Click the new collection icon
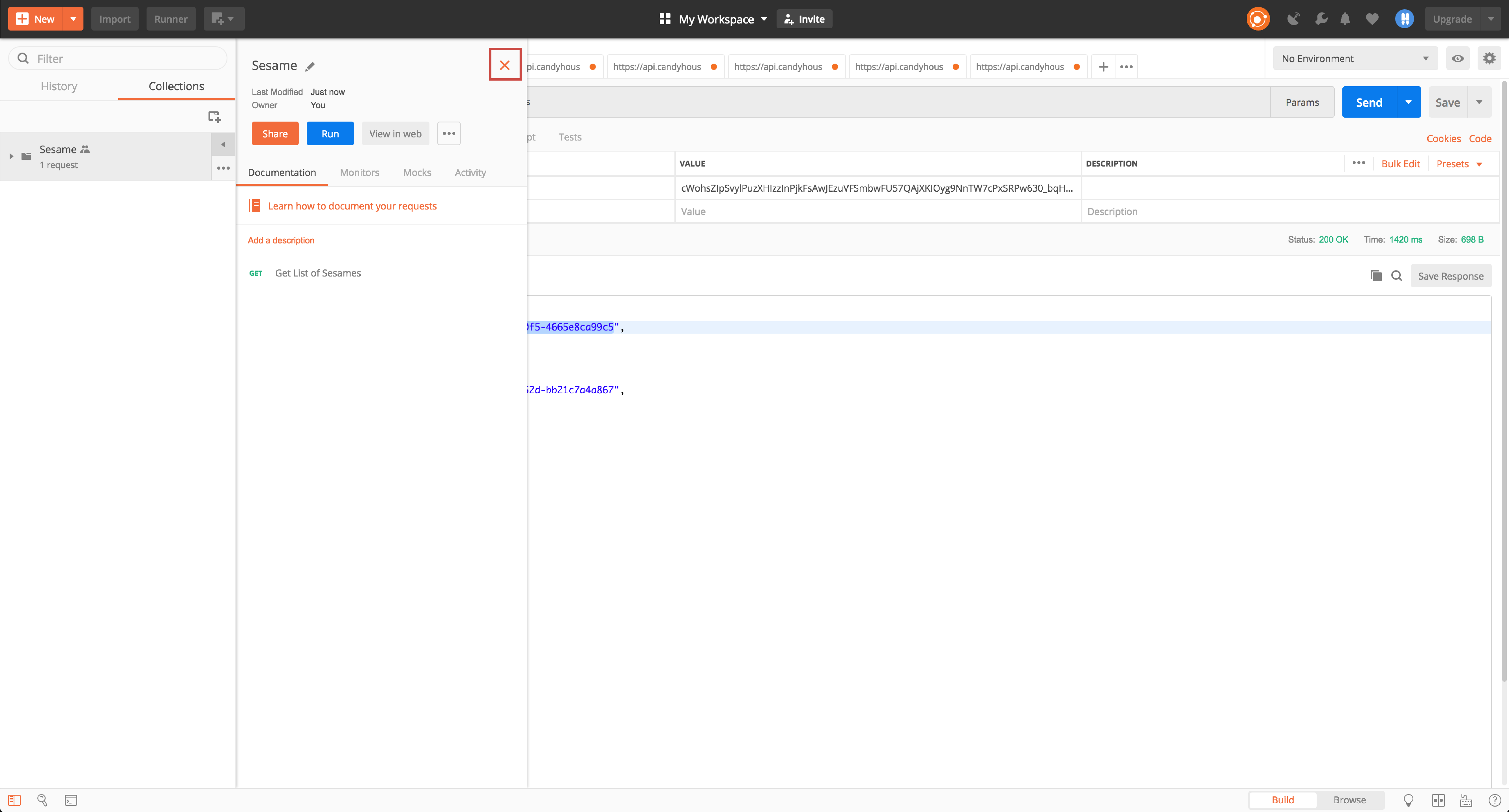 point(214,117)
